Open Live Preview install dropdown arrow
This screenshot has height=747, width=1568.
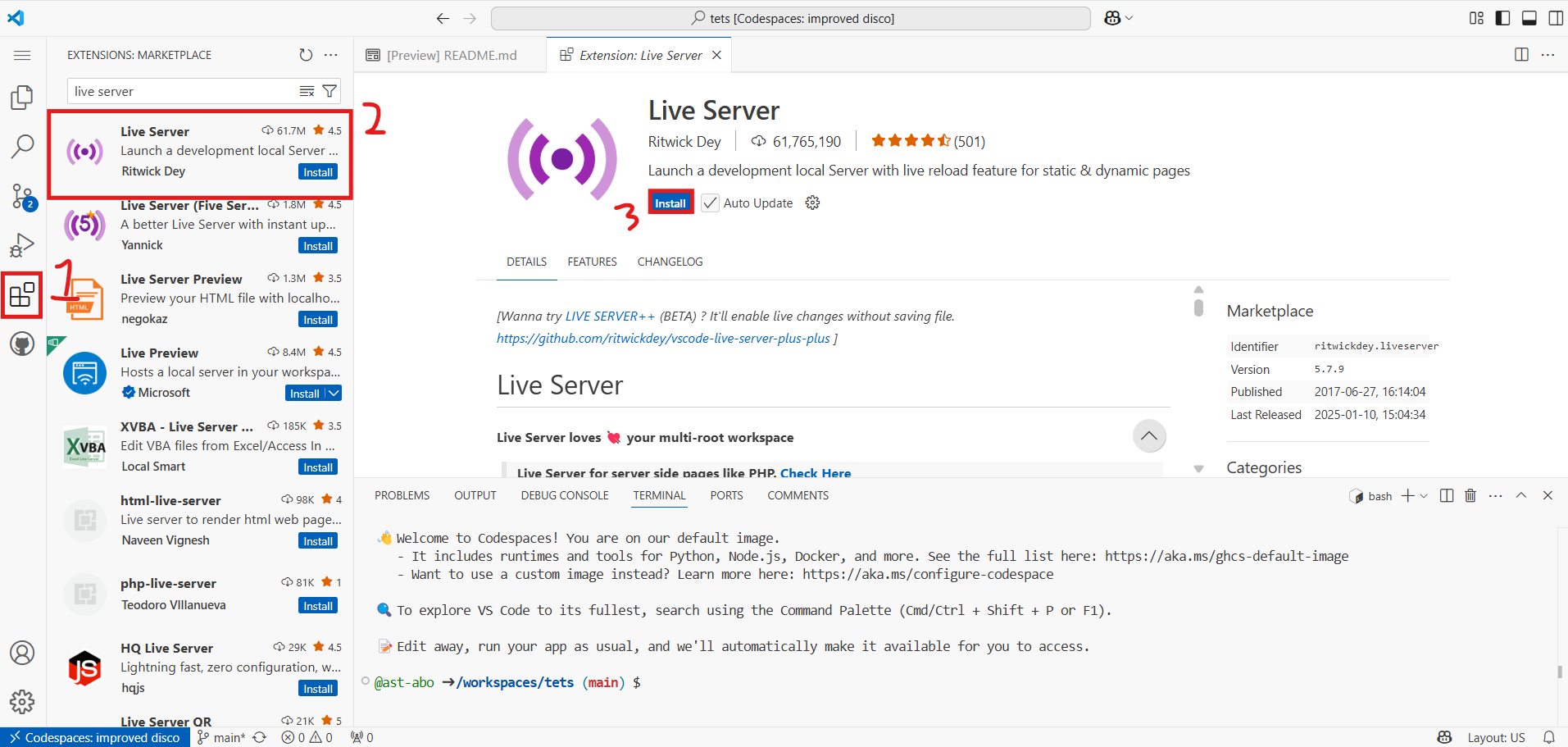coord(334,394)
